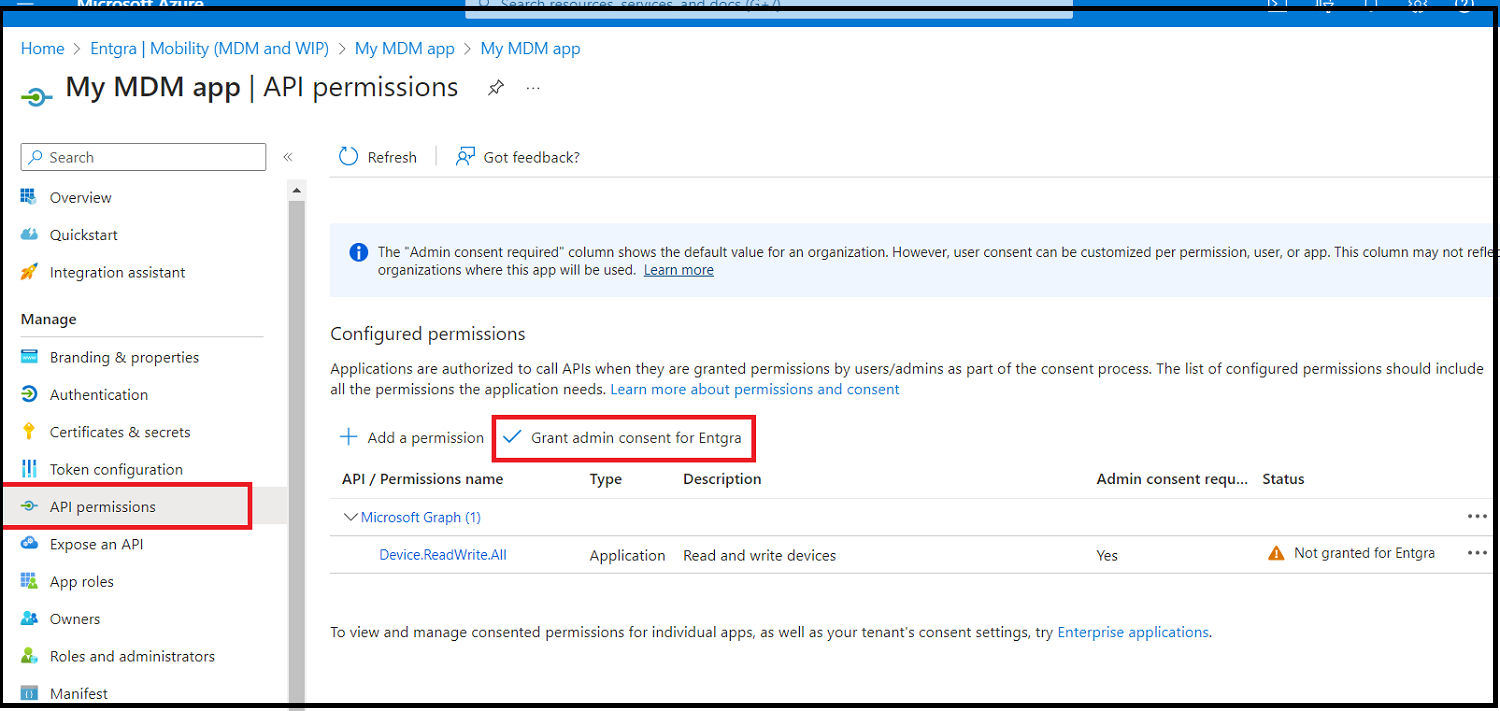
Task: Open the Got feedback? option
Action: click(518, 157)
